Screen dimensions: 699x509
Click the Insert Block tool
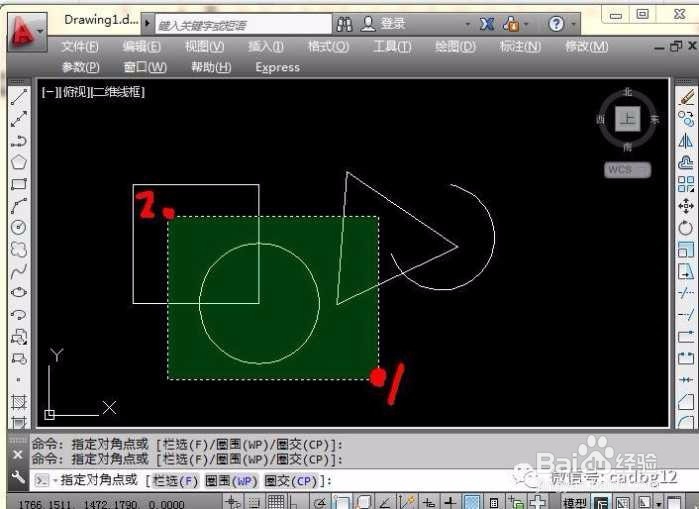[19, 337]
